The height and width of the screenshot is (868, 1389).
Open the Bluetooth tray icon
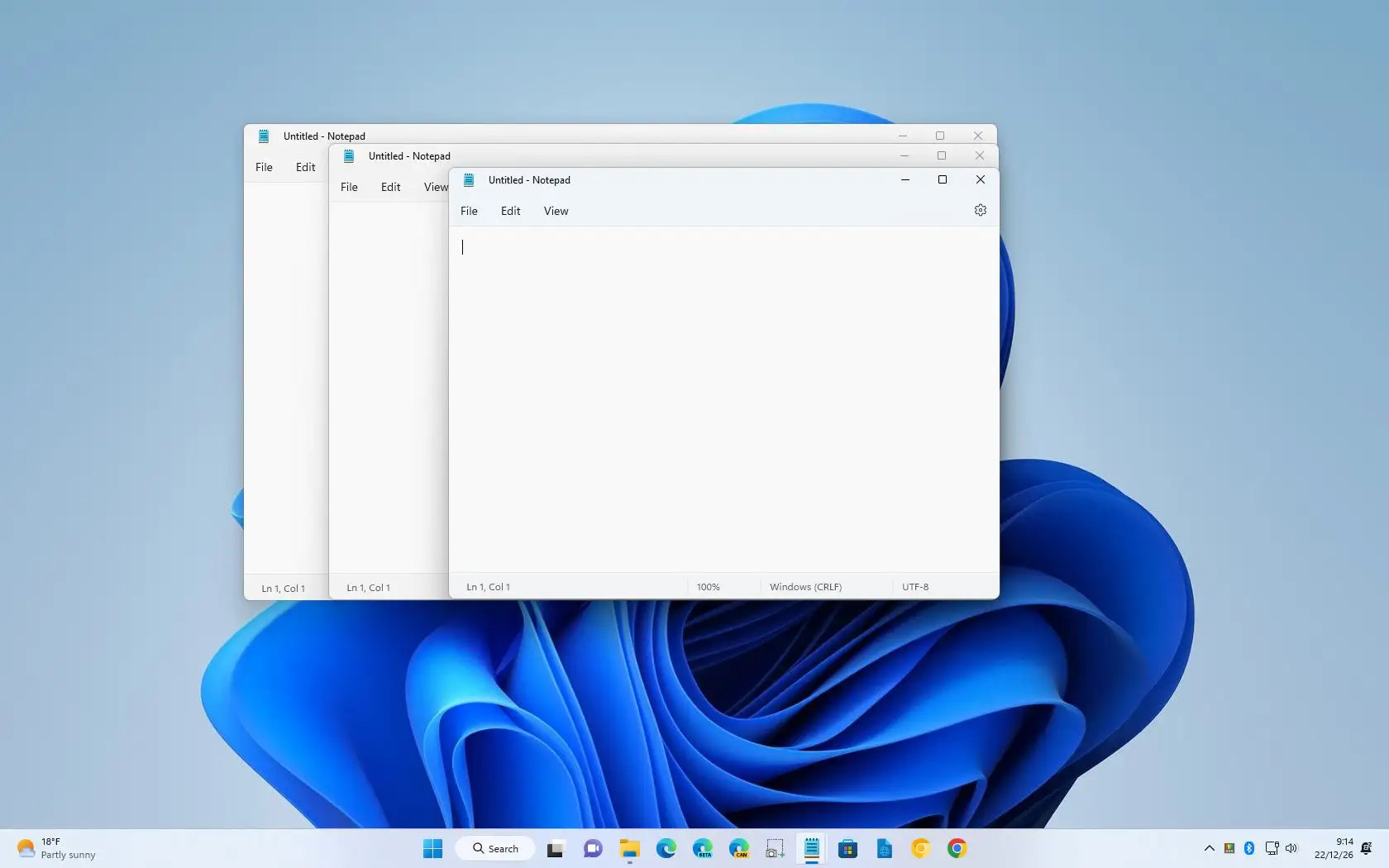coord(1248,848)
